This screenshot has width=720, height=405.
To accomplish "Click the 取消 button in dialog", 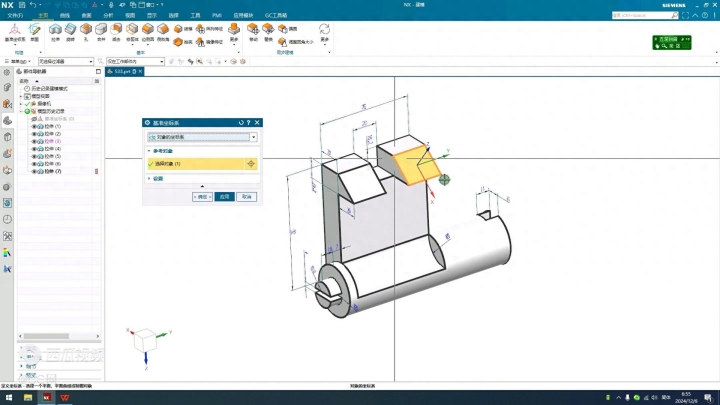I will pyautogui.click(x=247, y=197).
